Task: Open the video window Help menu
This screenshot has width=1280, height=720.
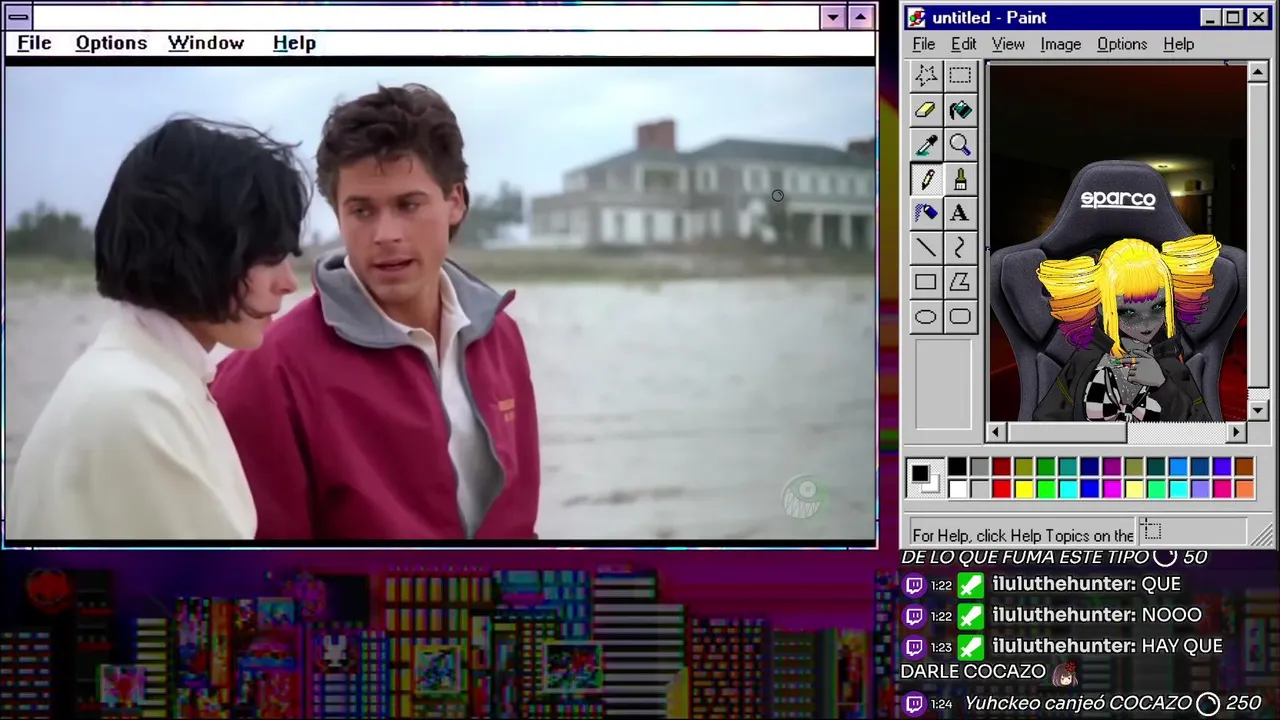Action: pos(294,43)
